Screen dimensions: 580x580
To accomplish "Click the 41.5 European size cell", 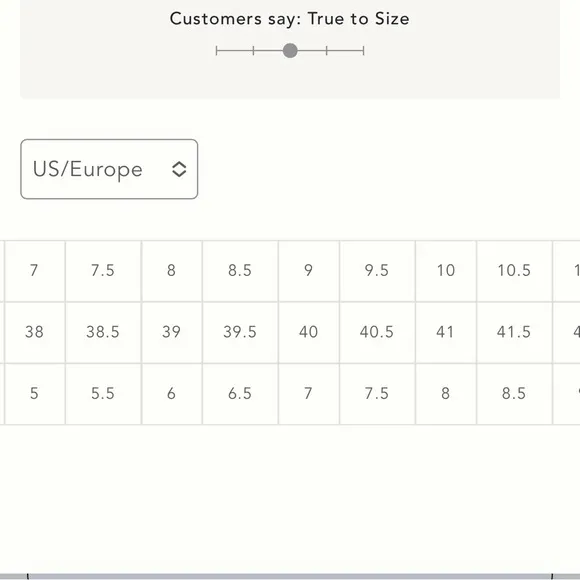I will tap(515, 332).
